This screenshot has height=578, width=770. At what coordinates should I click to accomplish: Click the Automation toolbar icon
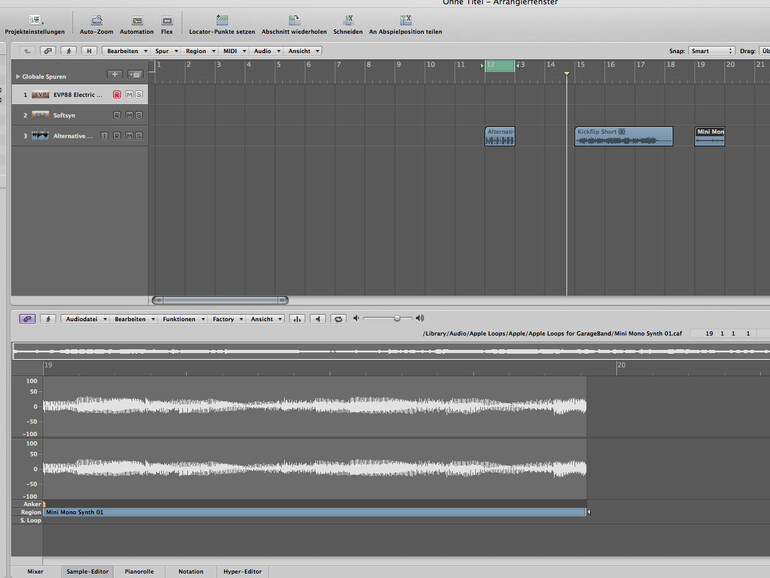136,20
